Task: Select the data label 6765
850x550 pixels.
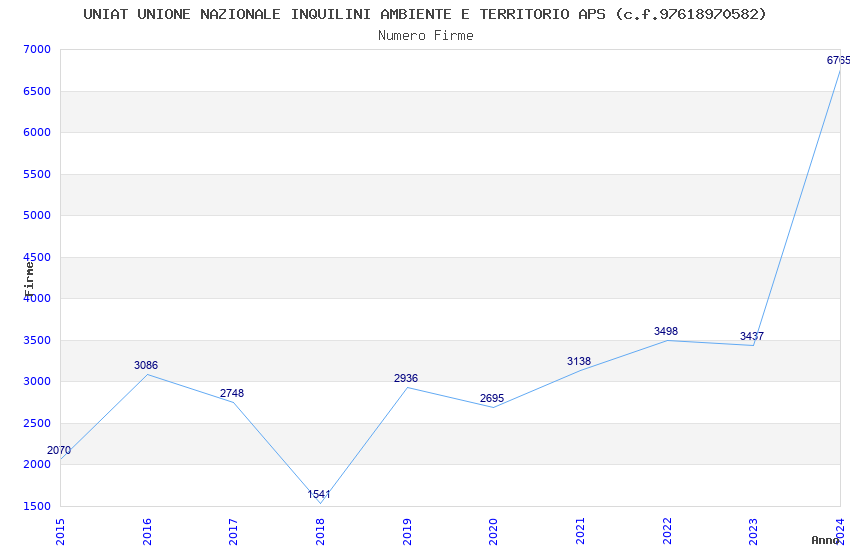Action: click(x=838, y=60)
